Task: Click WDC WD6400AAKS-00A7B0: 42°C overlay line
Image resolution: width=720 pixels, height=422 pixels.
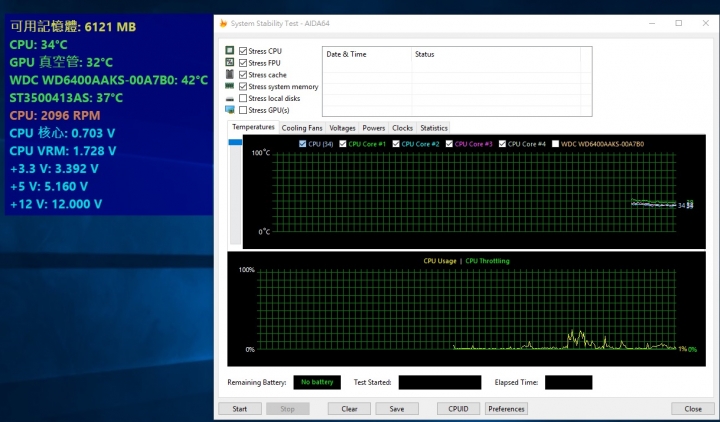Action: pyautogui.click(x=109, y=80)
